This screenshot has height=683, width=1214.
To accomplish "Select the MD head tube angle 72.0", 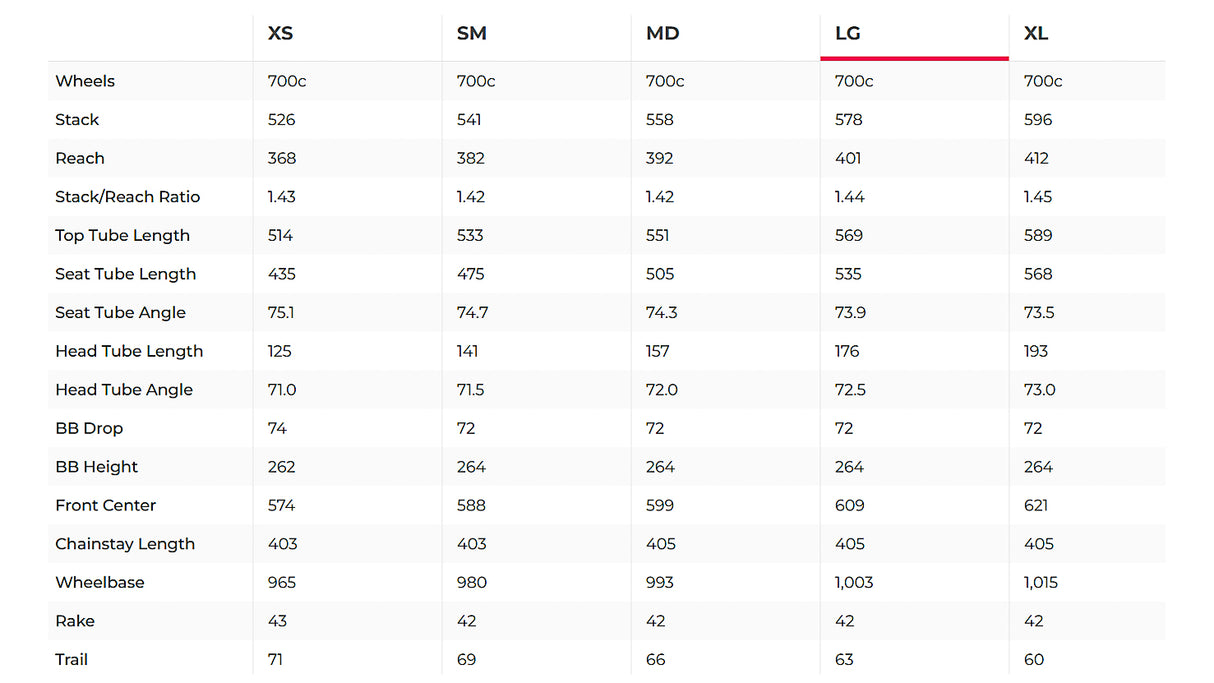I will point(661,390).
